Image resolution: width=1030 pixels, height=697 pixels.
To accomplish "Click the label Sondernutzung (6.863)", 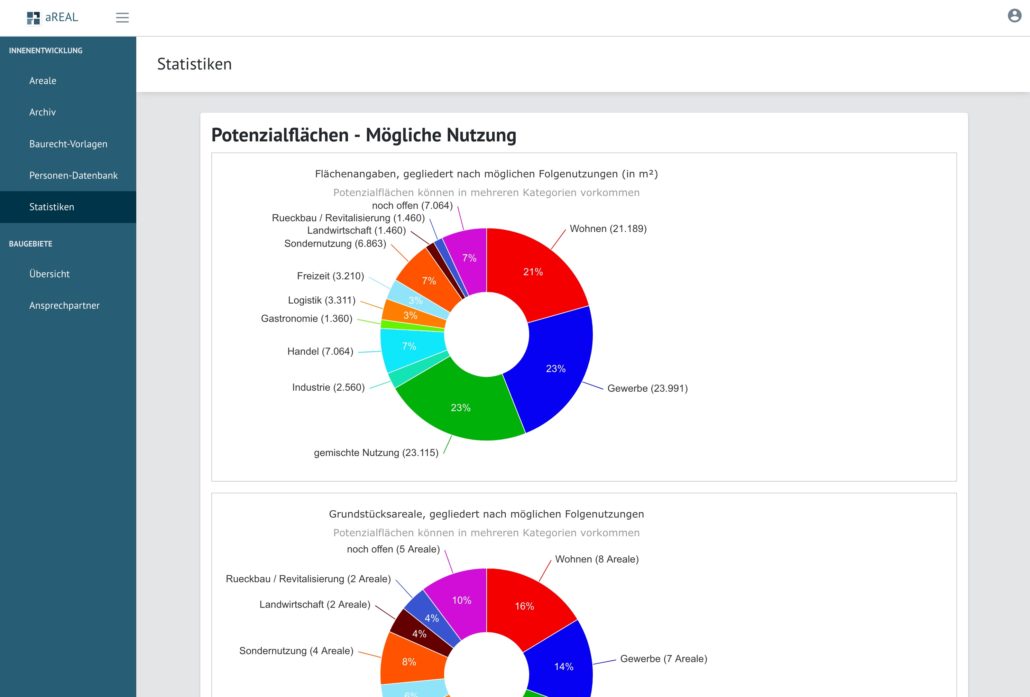I will coord(335,244).
